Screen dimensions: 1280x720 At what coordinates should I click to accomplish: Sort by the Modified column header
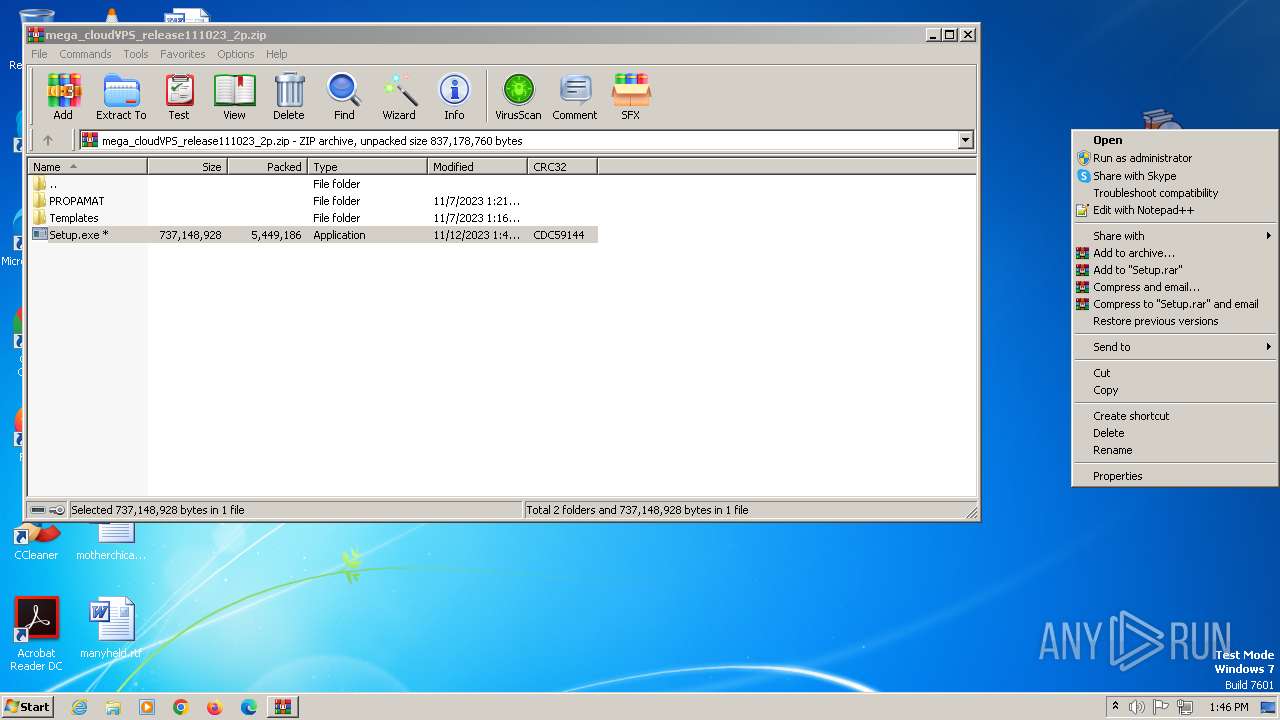click(x=478, y=167)
